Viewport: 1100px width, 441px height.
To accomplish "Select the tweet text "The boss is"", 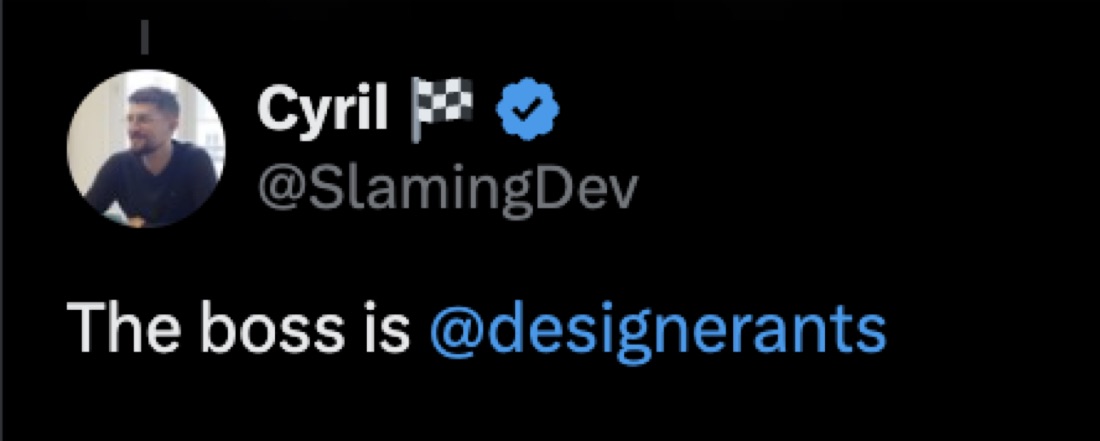I will pyautogui.click(x=238, y=327).
